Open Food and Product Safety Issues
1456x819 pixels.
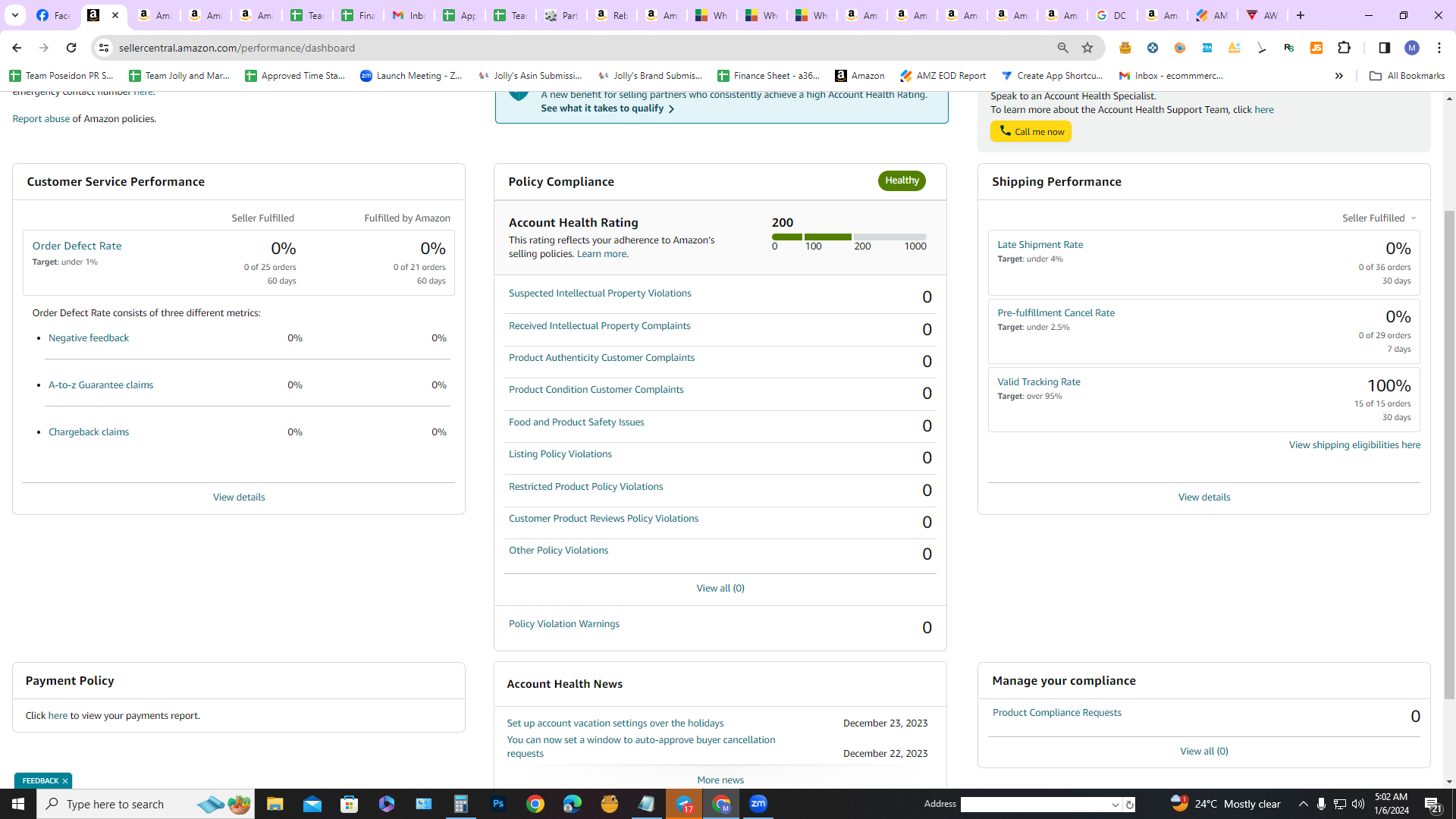(x=576, y=422)
